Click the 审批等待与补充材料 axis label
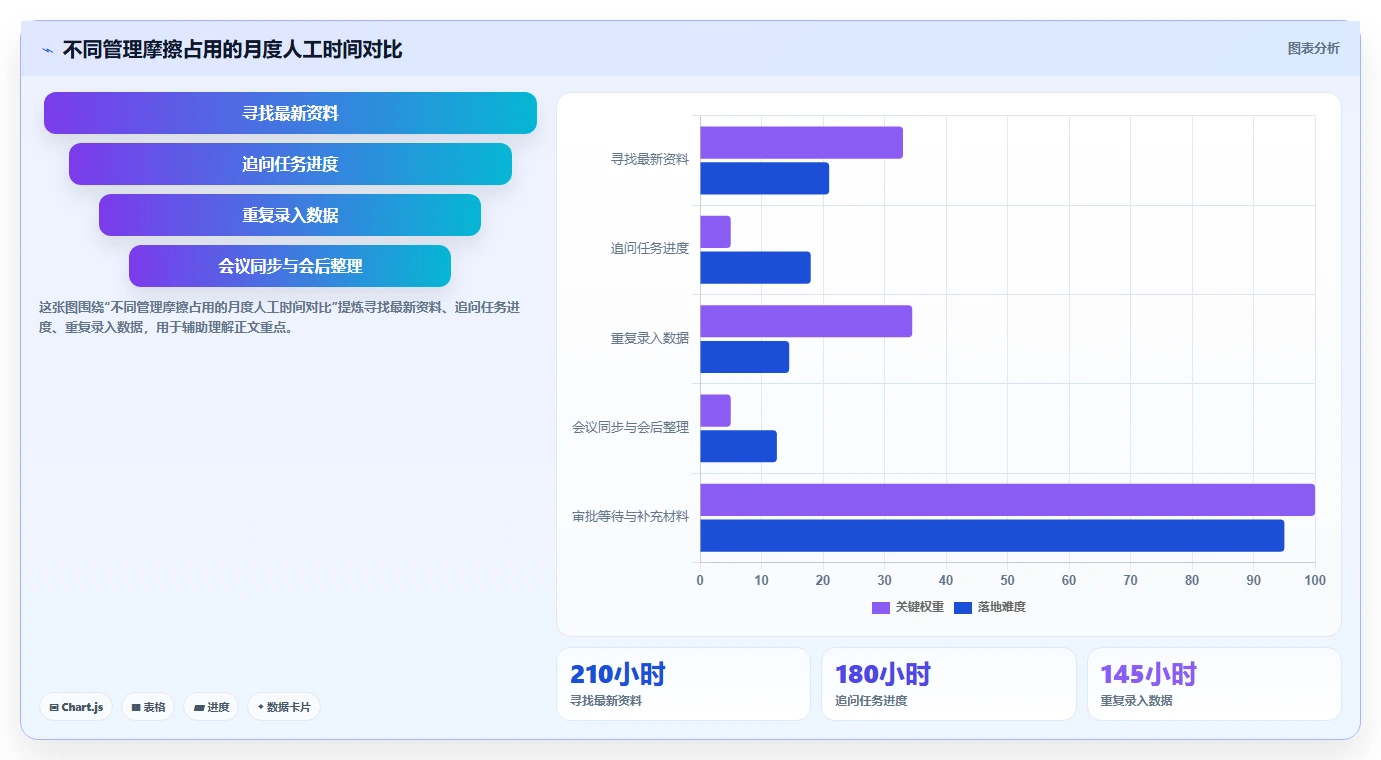The width and height of the screenshot is (1381, 760). [x=630, y=517]
